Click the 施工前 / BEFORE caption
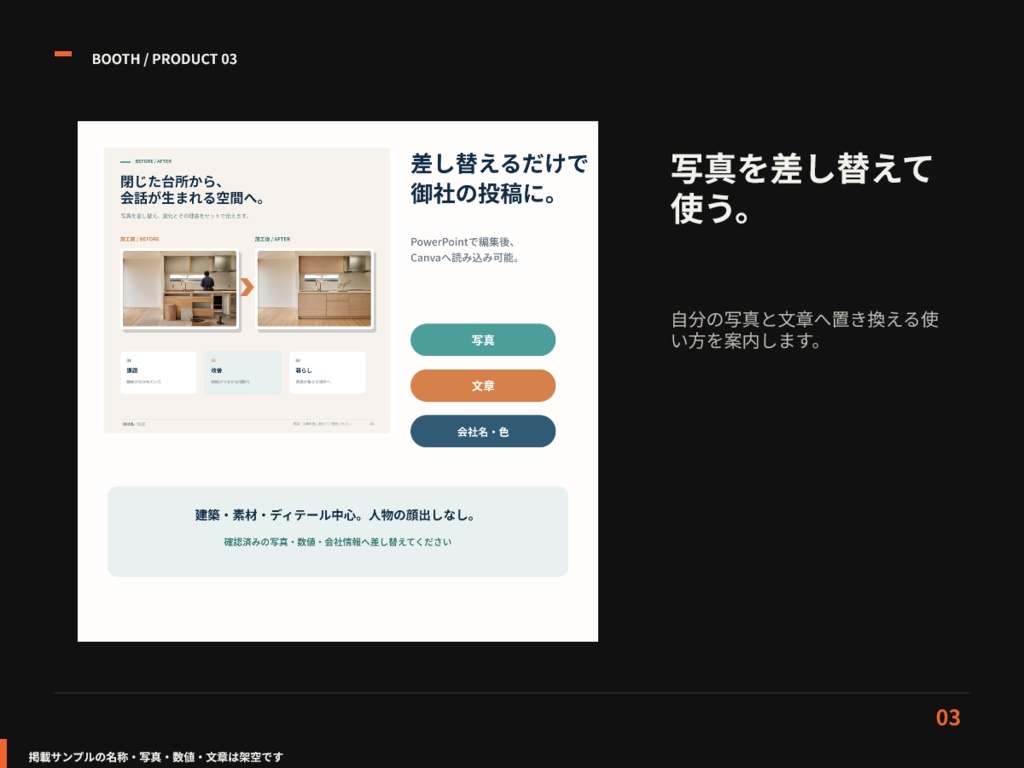This screenshot has width=1024, height=768. click(140, 239)
